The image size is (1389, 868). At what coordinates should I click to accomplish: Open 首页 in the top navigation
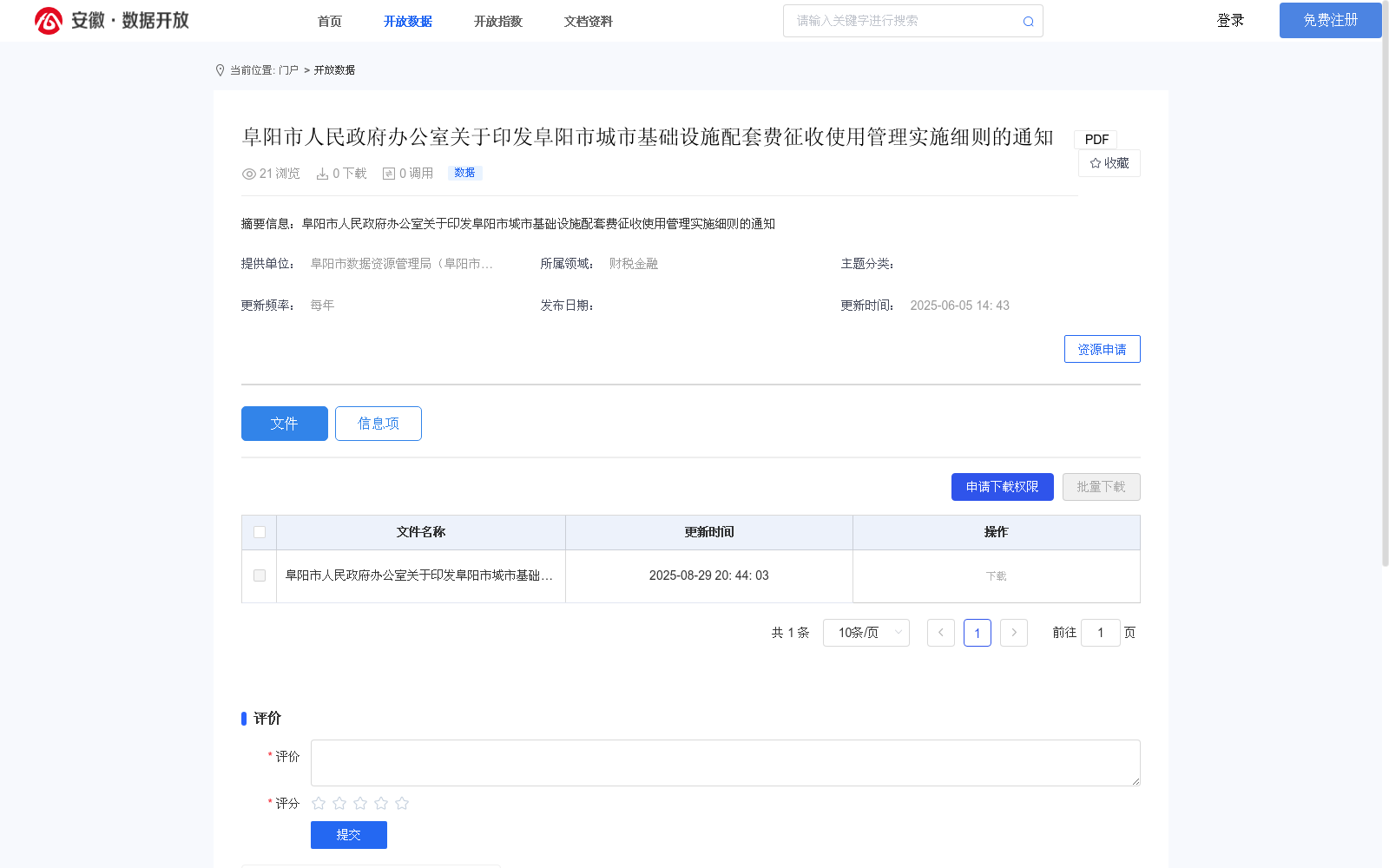[330, 22]
